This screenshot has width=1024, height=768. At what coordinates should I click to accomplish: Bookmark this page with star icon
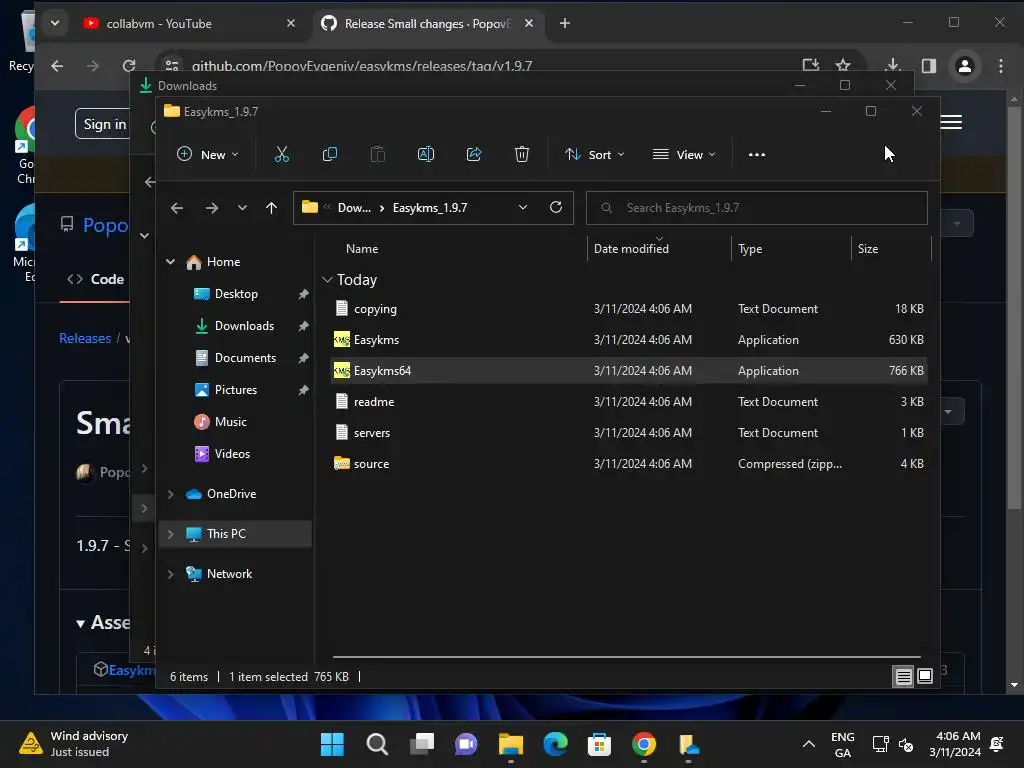(x=843, y=65)
